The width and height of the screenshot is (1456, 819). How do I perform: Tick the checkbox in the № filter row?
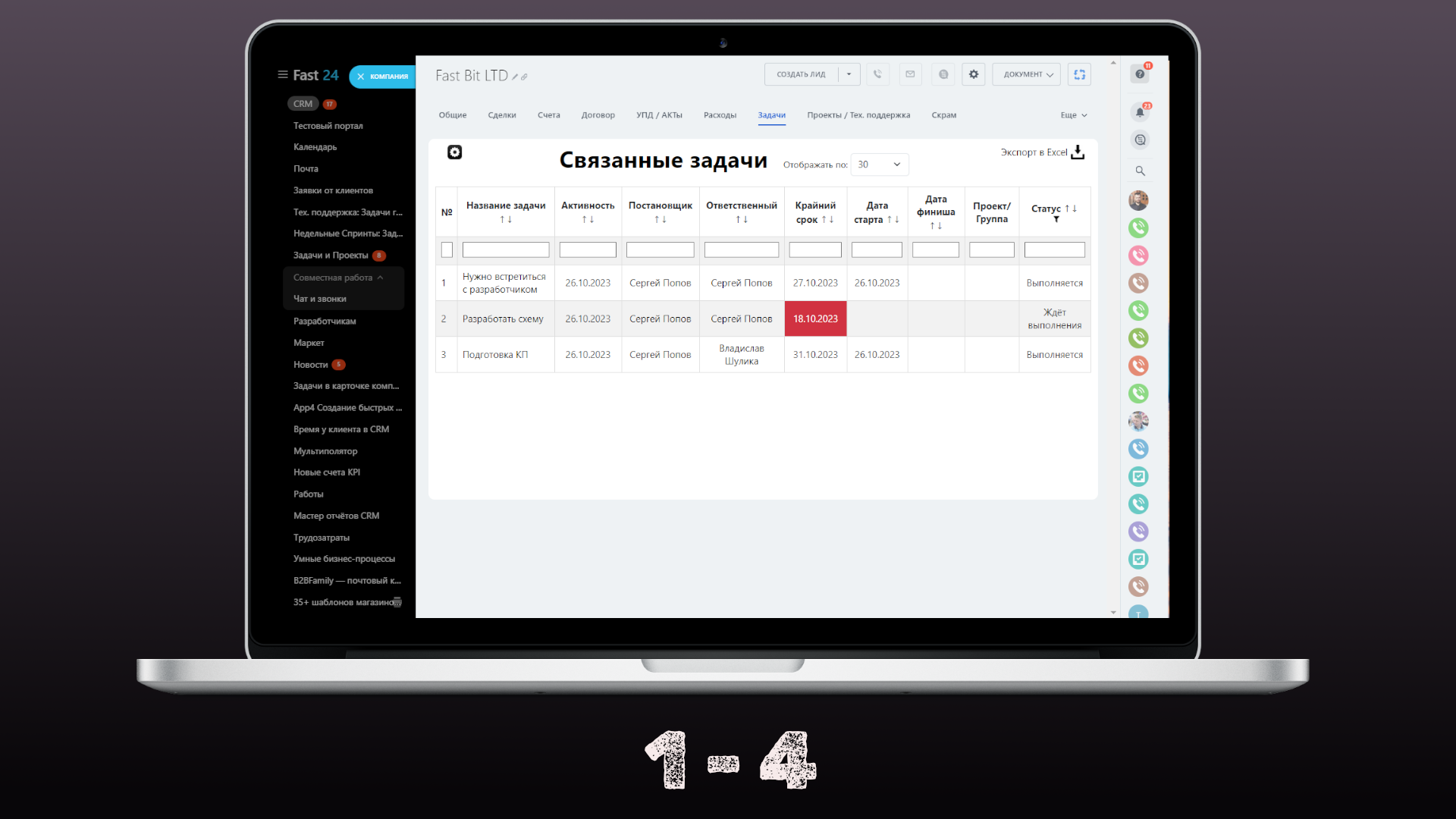click(x=447, y=249)
